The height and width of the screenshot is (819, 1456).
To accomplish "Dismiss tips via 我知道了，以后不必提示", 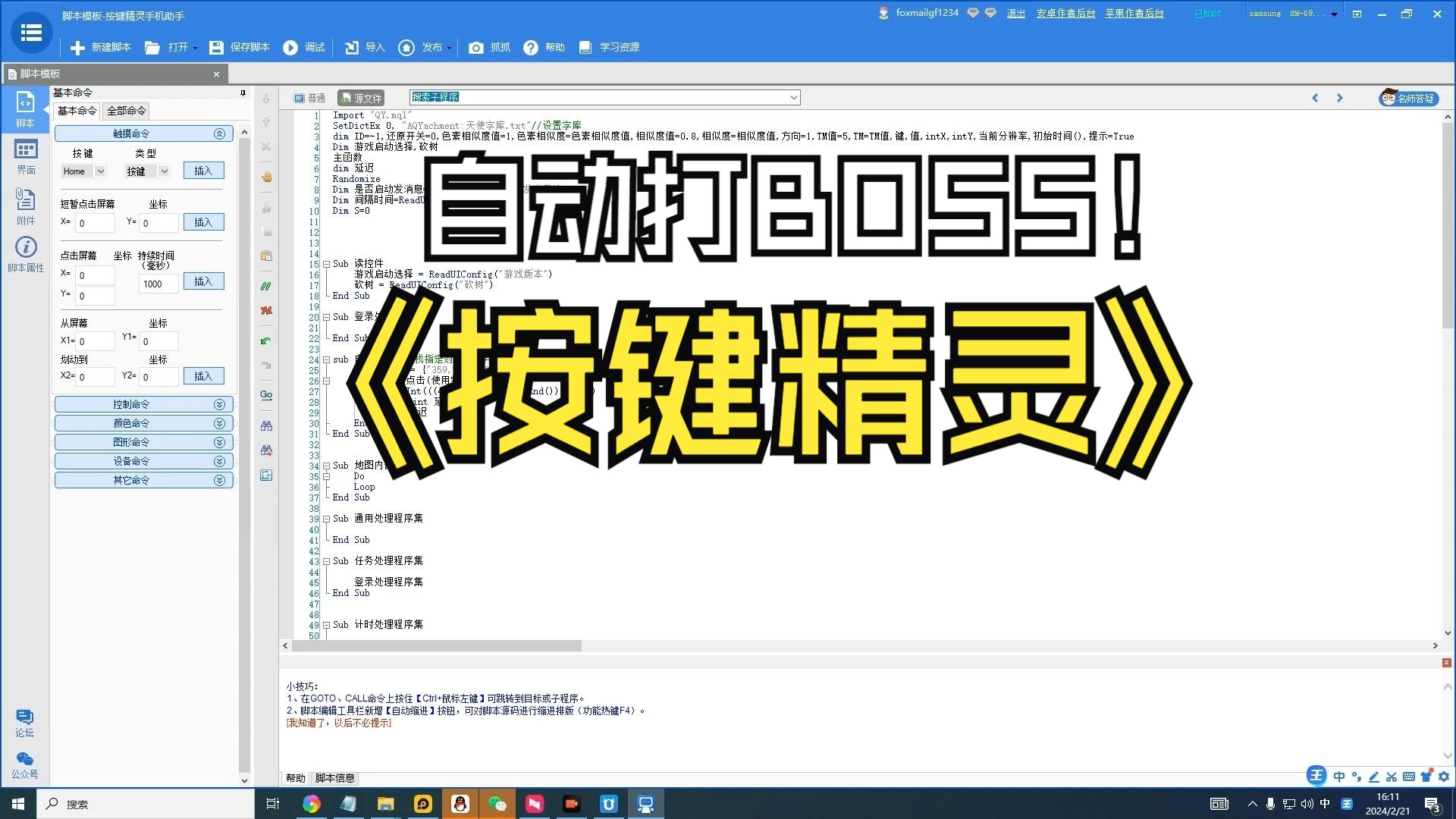I will click(x=339, y=723).
